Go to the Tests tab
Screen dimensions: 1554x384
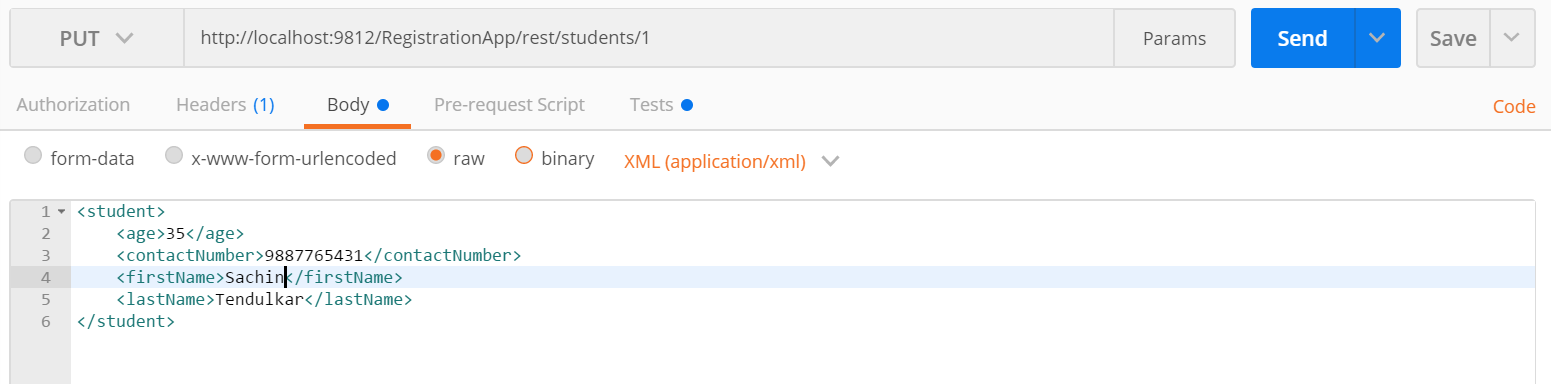coord(660,104)
